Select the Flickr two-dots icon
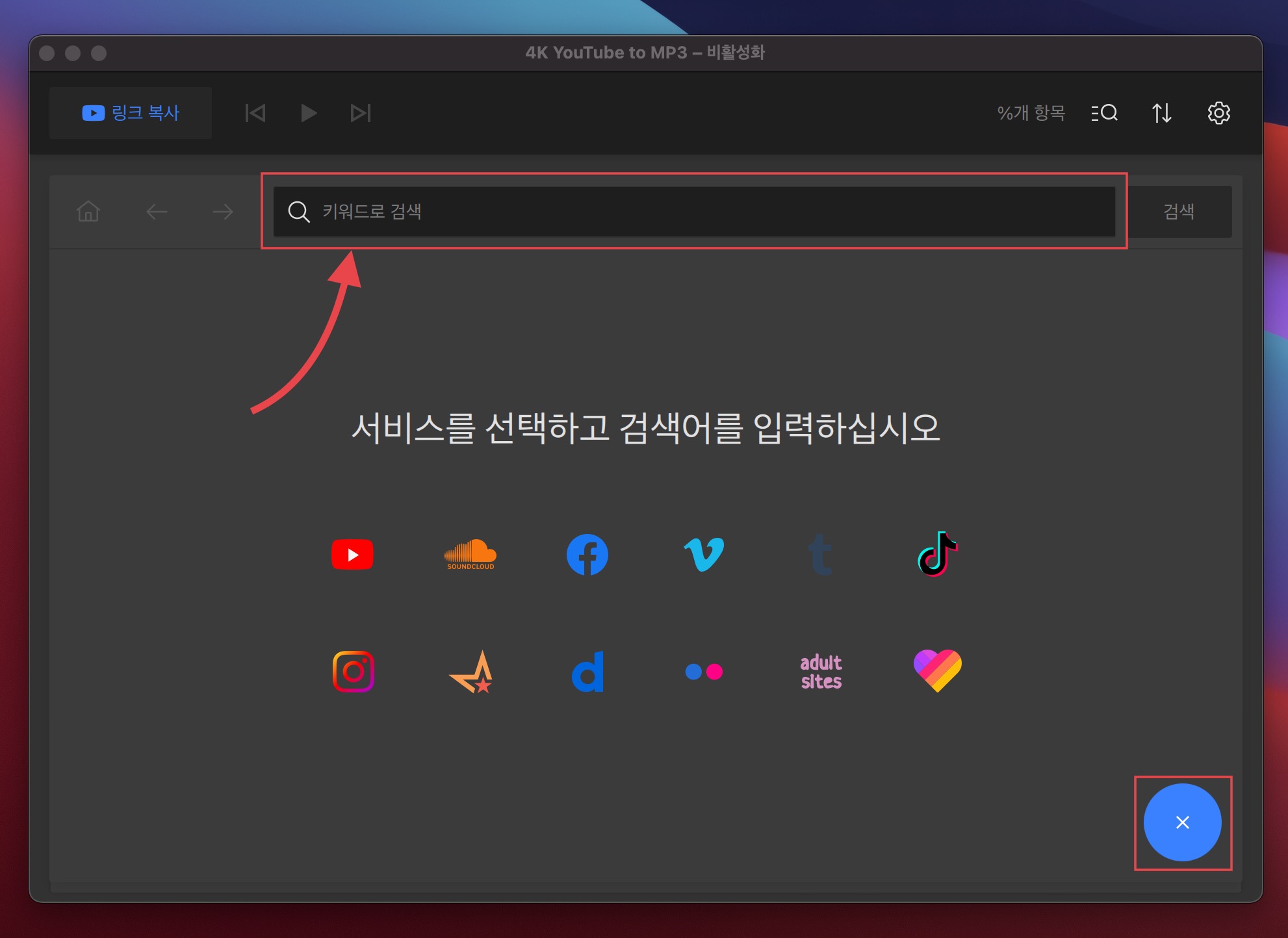The width and height of the screenshot is (1288, 938). point(704,671)
